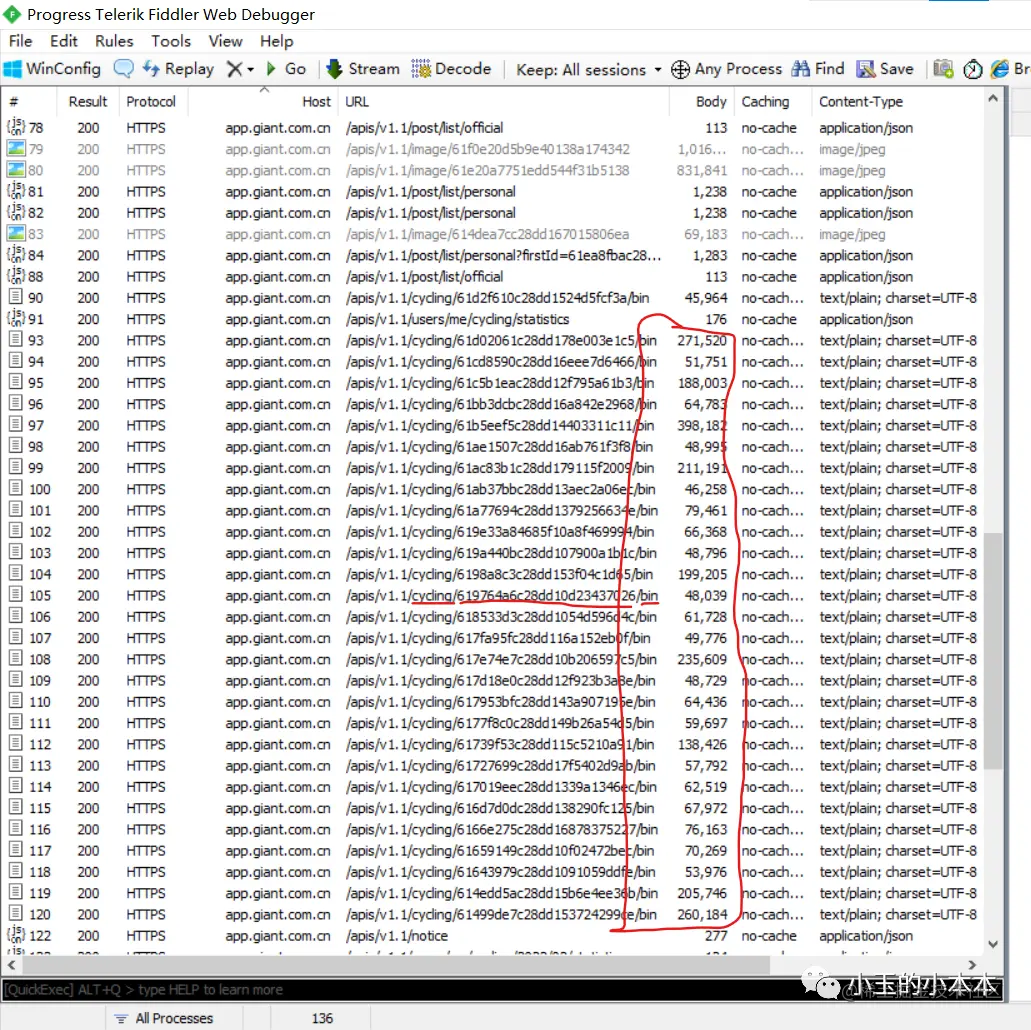
Task: Select session 81 JSON icon
Action: point(16,191)
